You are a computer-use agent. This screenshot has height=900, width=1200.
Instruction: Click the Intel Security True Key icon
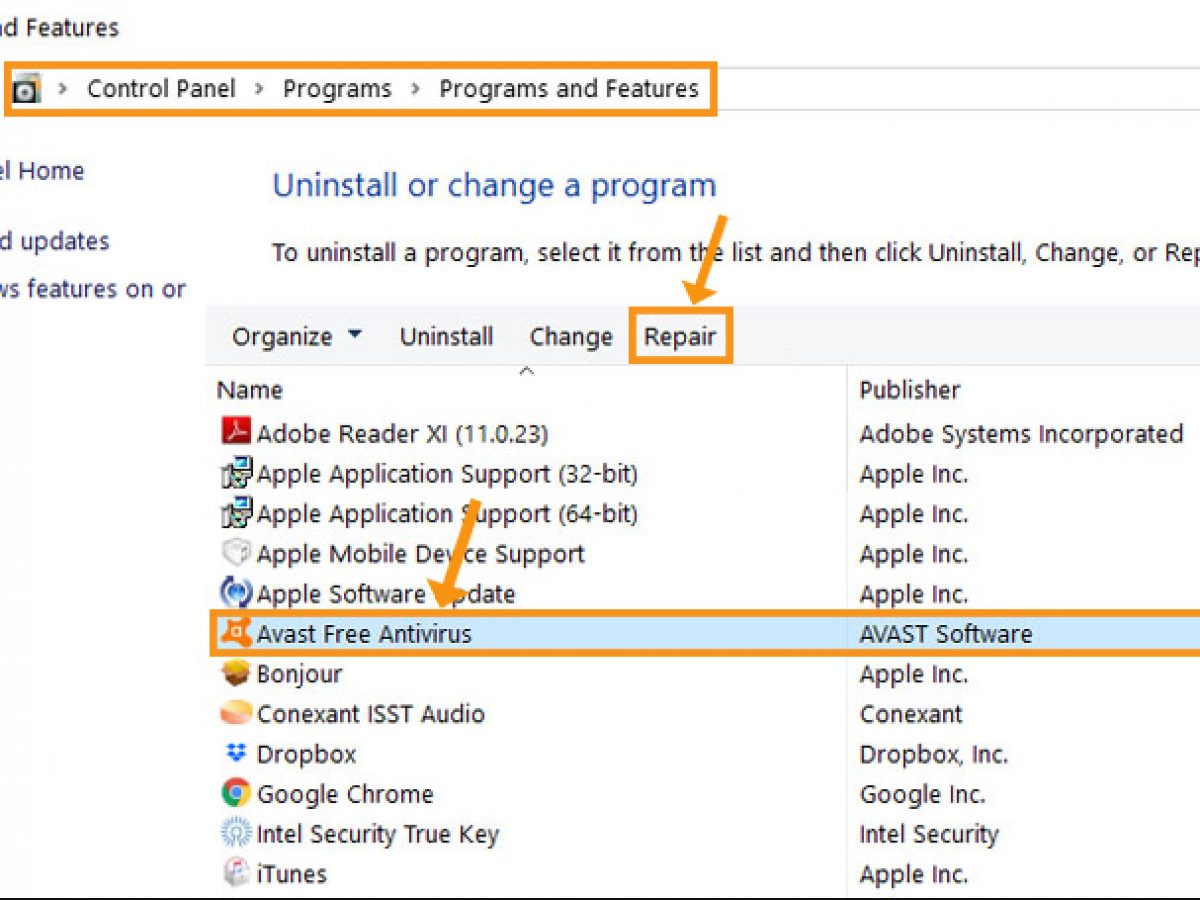pyautogui.click(x=235, y=833)
